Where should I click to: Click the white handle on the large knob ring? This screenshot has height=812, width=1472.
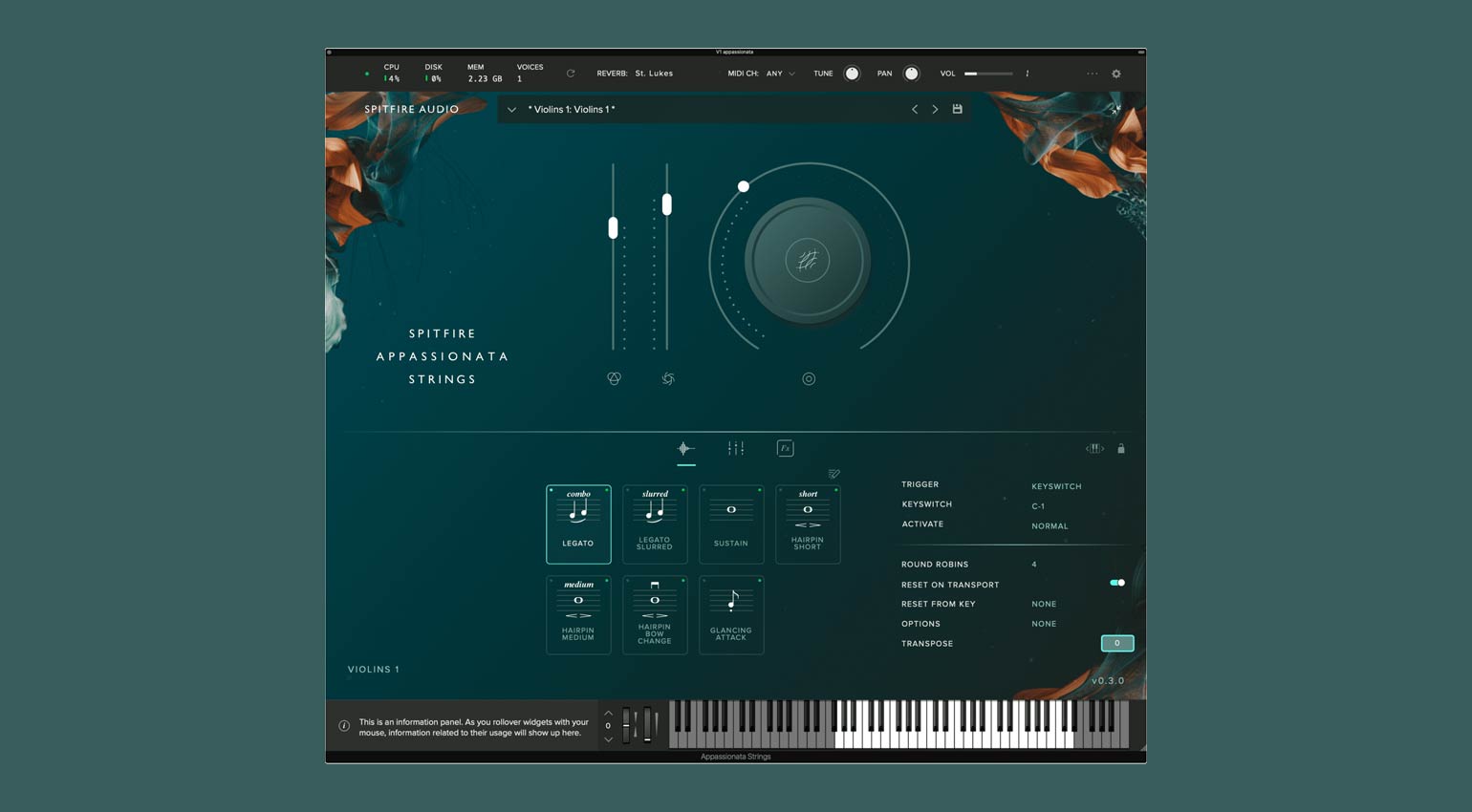(744, 186)
